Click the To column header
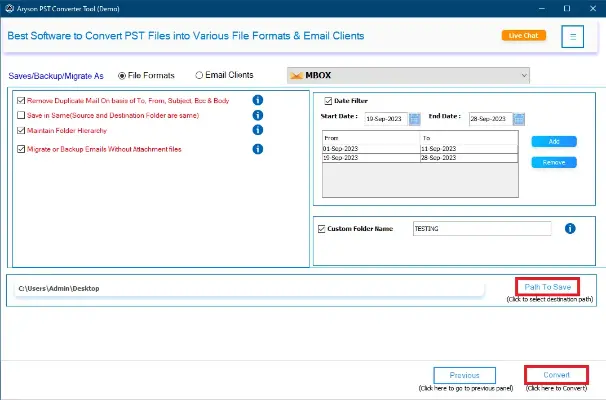Viewport: 606px width, 400px height. 469,138
